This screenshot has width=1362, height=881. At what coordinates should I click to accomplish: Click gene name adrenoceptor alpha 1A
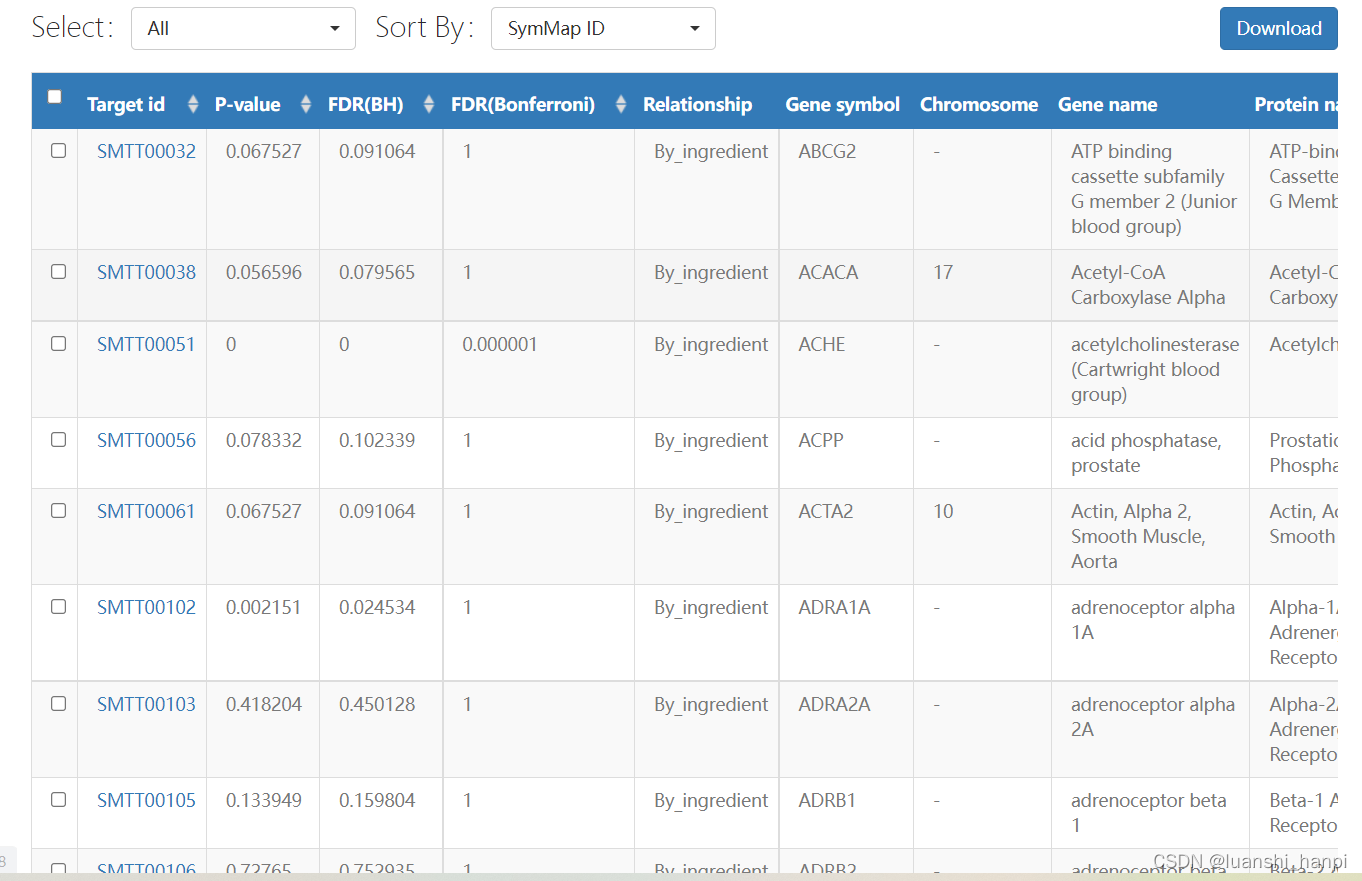click(1153, 620)
